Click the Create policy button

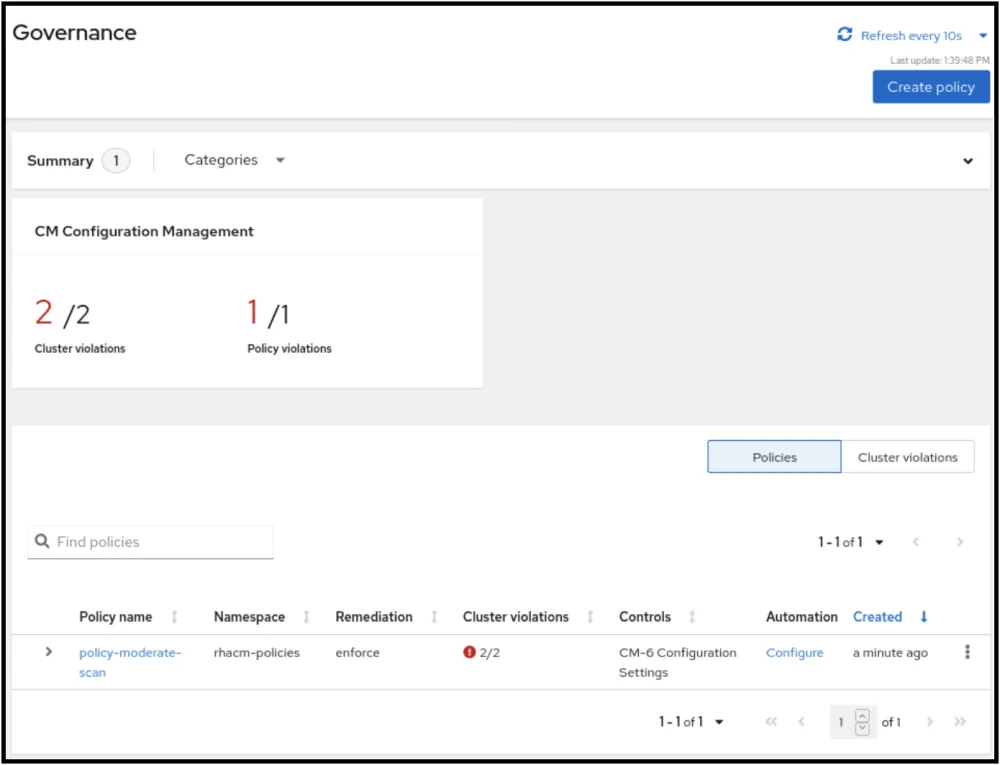(930, 87)
